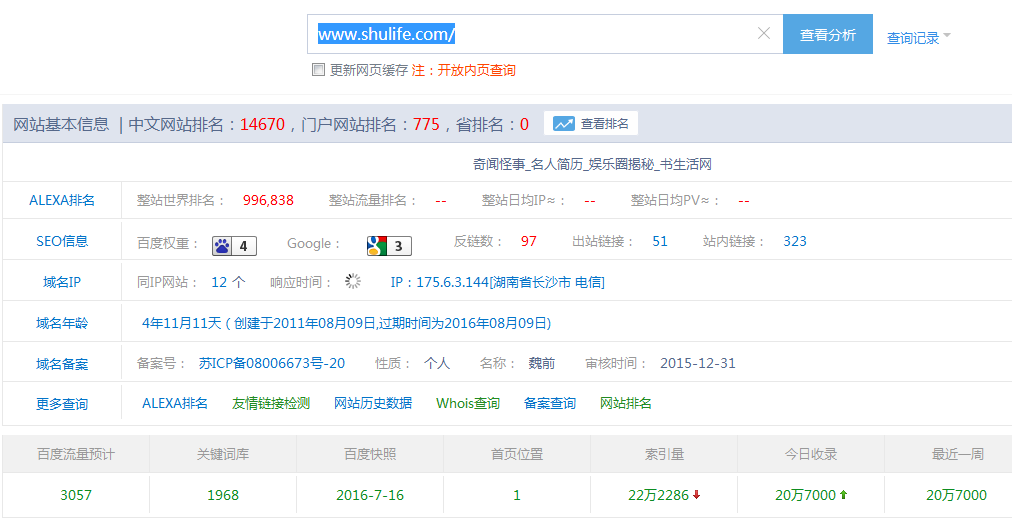Open the 备案查询 link

point(550,403)
